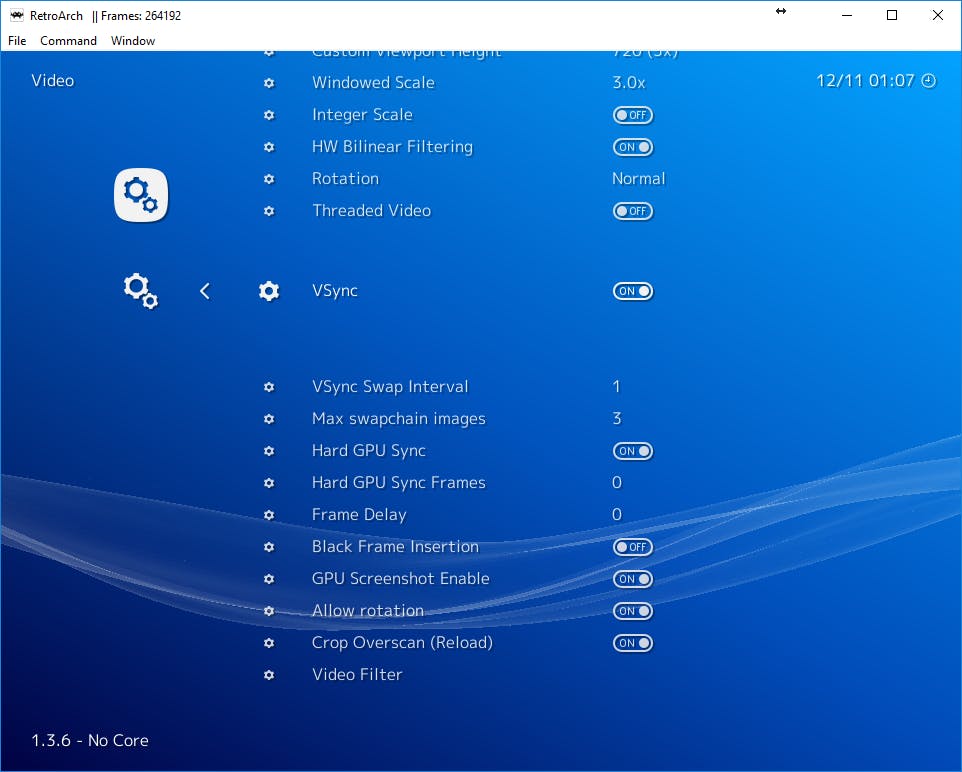Toggle the GPU Screenshot Enable switch
This screenshot has width=962, height=772.
633,579
